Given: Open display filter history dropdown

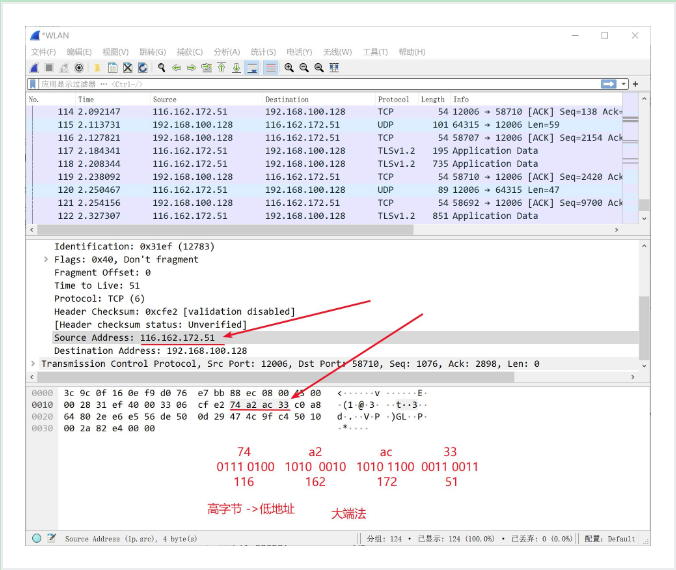Looking at the screenshot, I should [x=623, y=84].
